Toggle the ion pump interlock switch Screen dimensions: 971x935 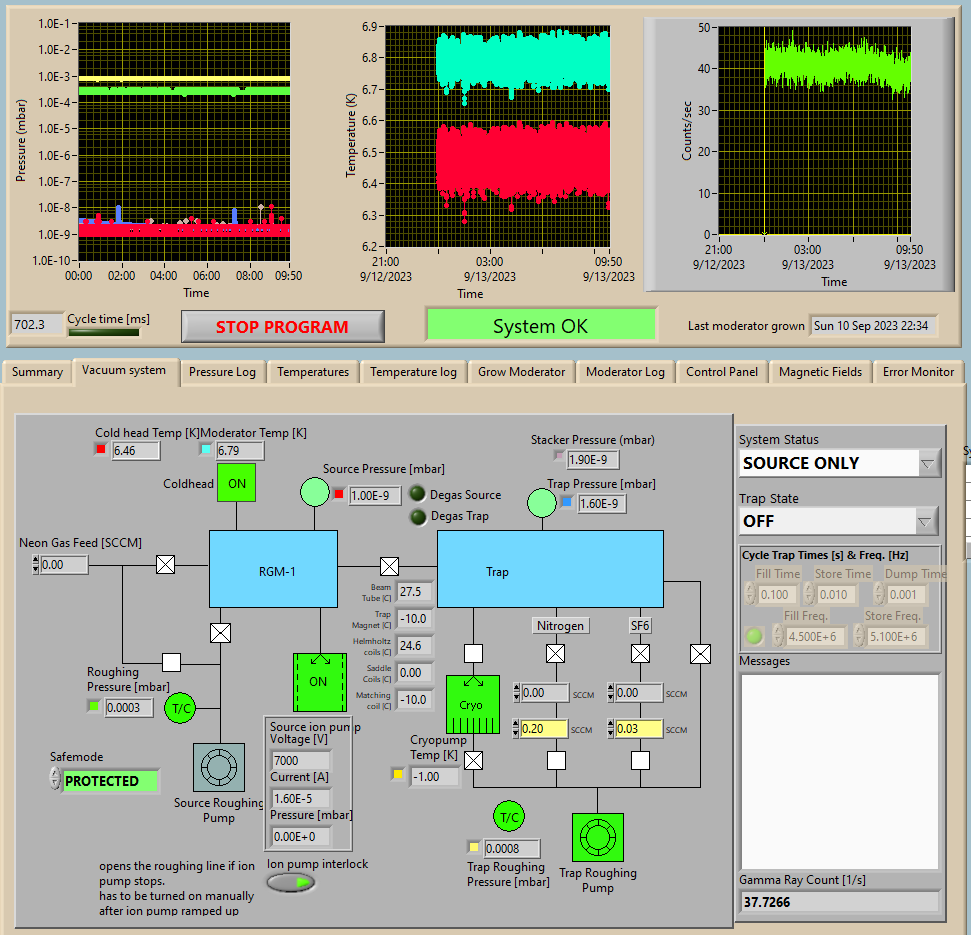click(291, 882)
